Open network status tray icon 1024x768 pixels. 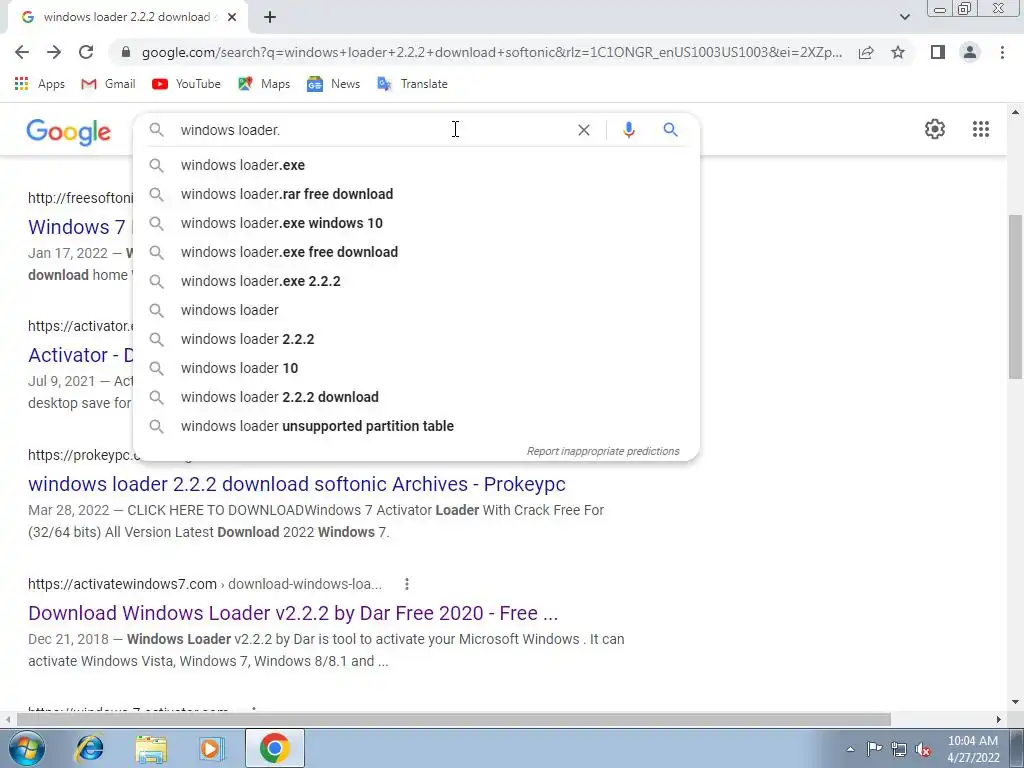[x=899, y=749]
